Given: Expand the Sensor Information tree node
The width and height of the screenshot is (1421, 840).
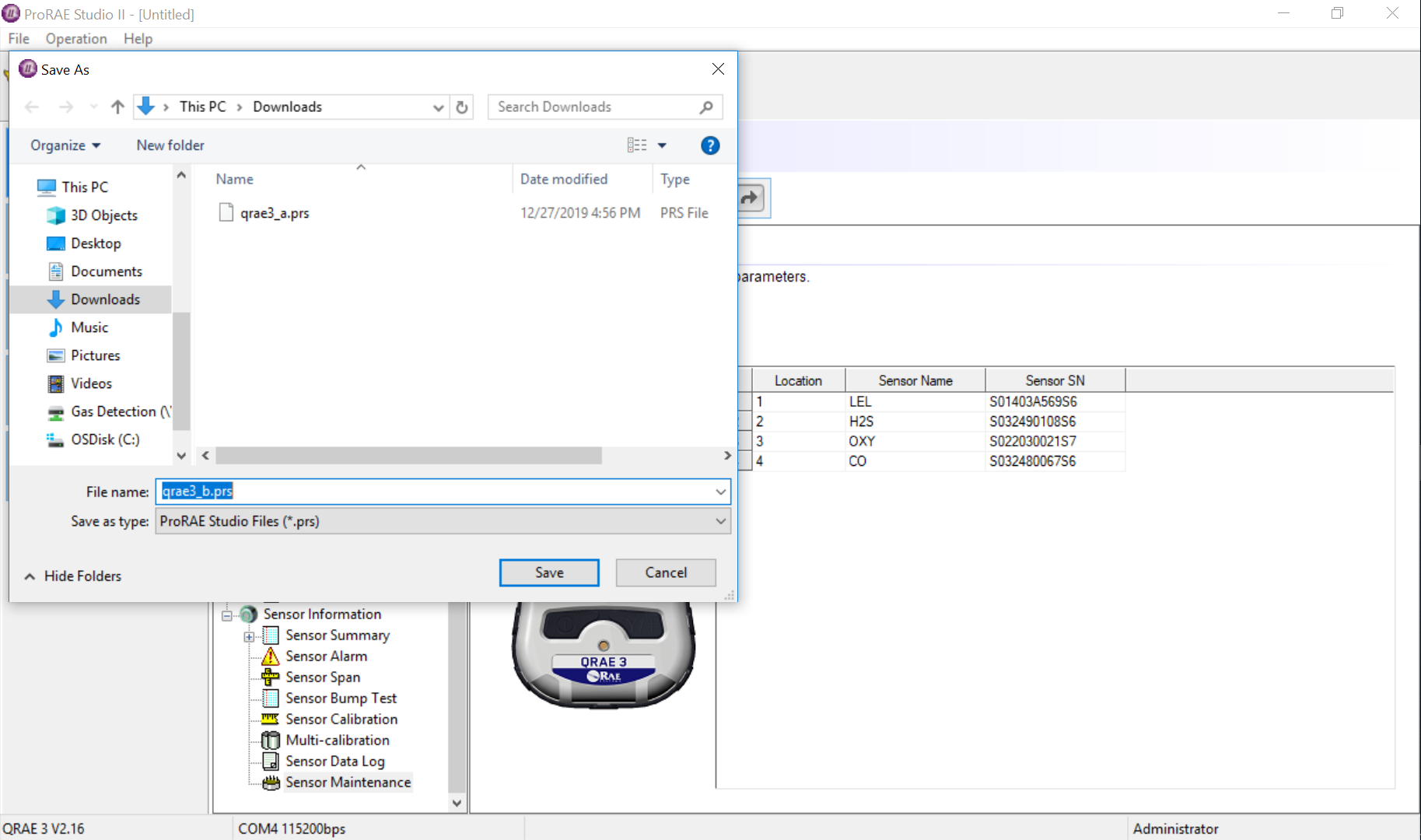Looking at the screenshot, I should 226,614.
